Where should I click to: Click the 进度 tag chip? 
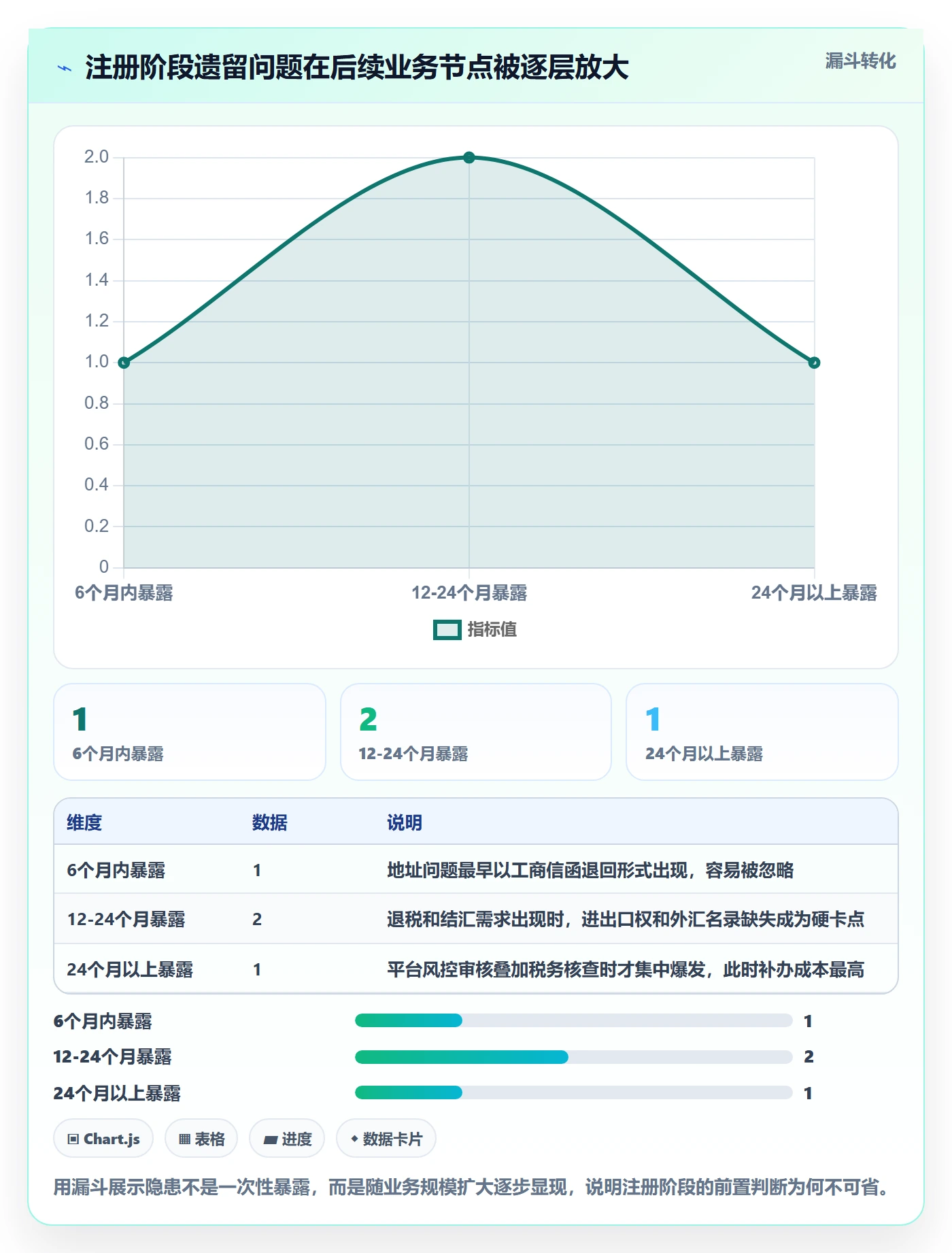tap(287, 1139)
